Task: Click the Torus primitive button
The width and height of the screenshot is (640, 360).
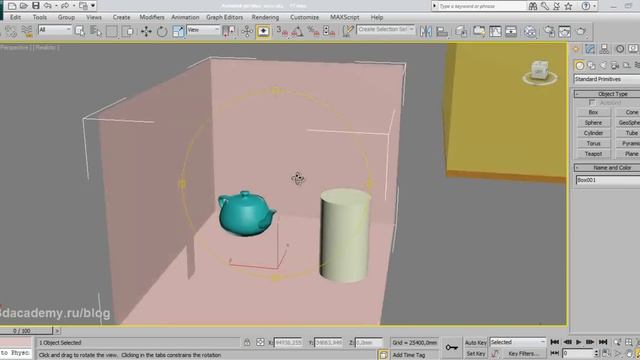Action: tap(593, 143)
